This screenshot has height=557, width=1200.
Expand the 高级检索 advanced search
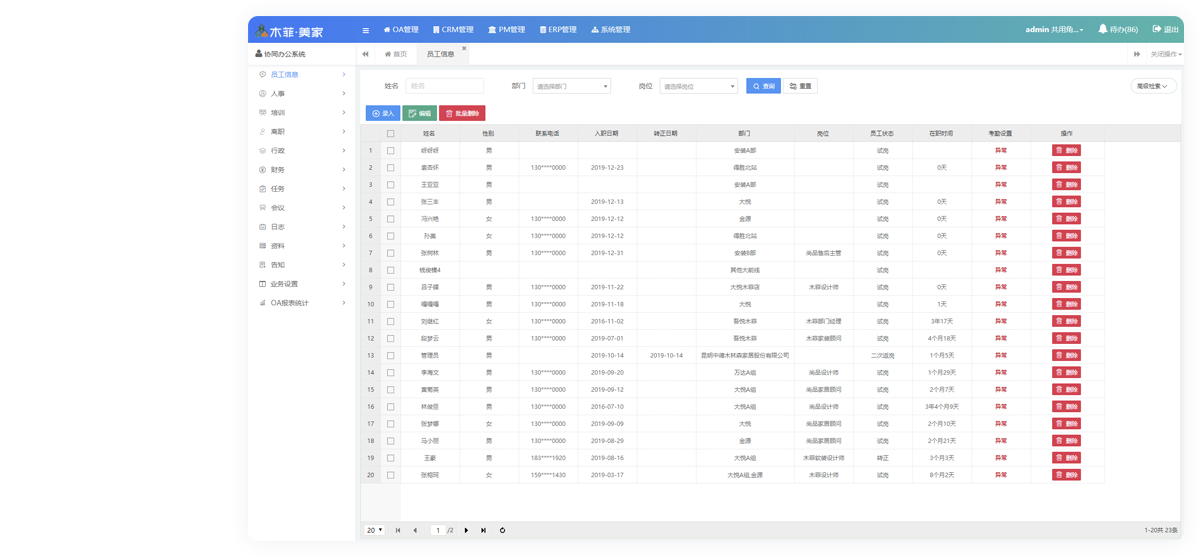(x=1154, y=87)
